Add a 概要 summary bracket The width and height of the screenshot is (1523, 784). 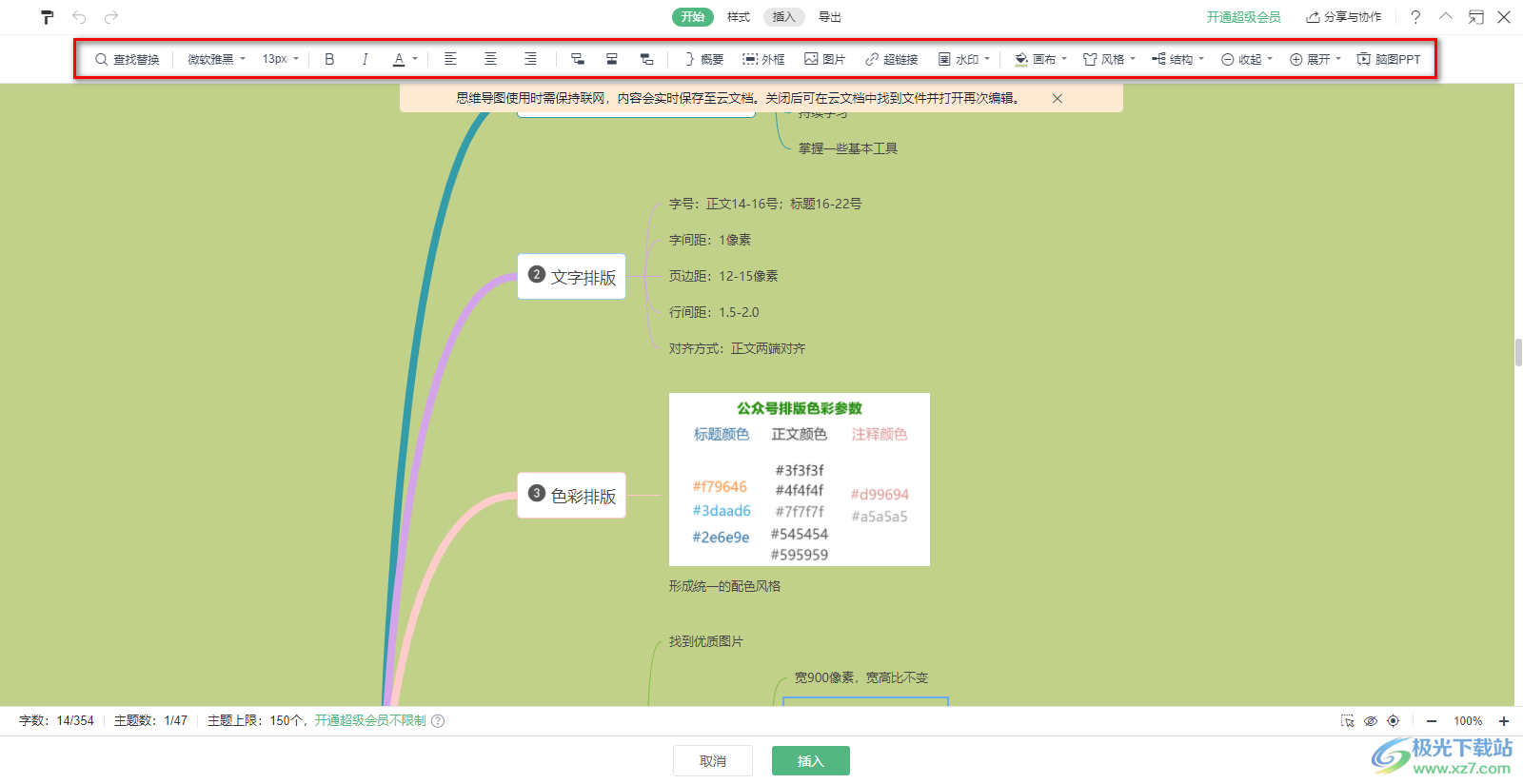click(x=703, y=59)
